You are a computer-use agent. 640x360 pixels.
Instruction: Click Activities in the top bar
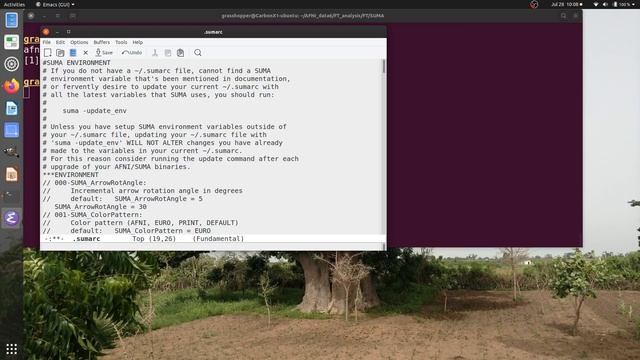14,4
